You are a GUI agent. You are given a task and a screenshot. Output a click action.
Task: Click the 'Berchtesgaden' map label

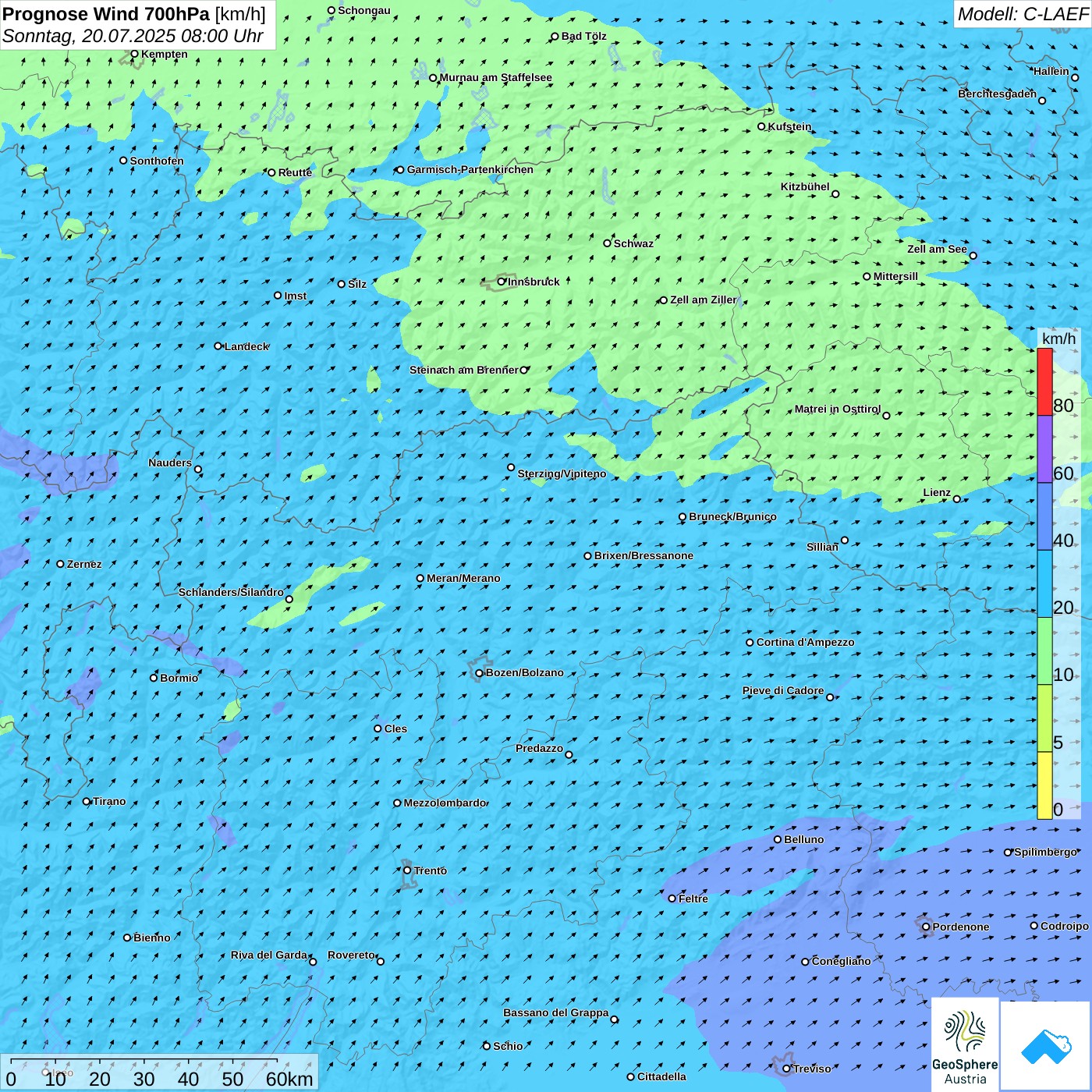point(998,94)
